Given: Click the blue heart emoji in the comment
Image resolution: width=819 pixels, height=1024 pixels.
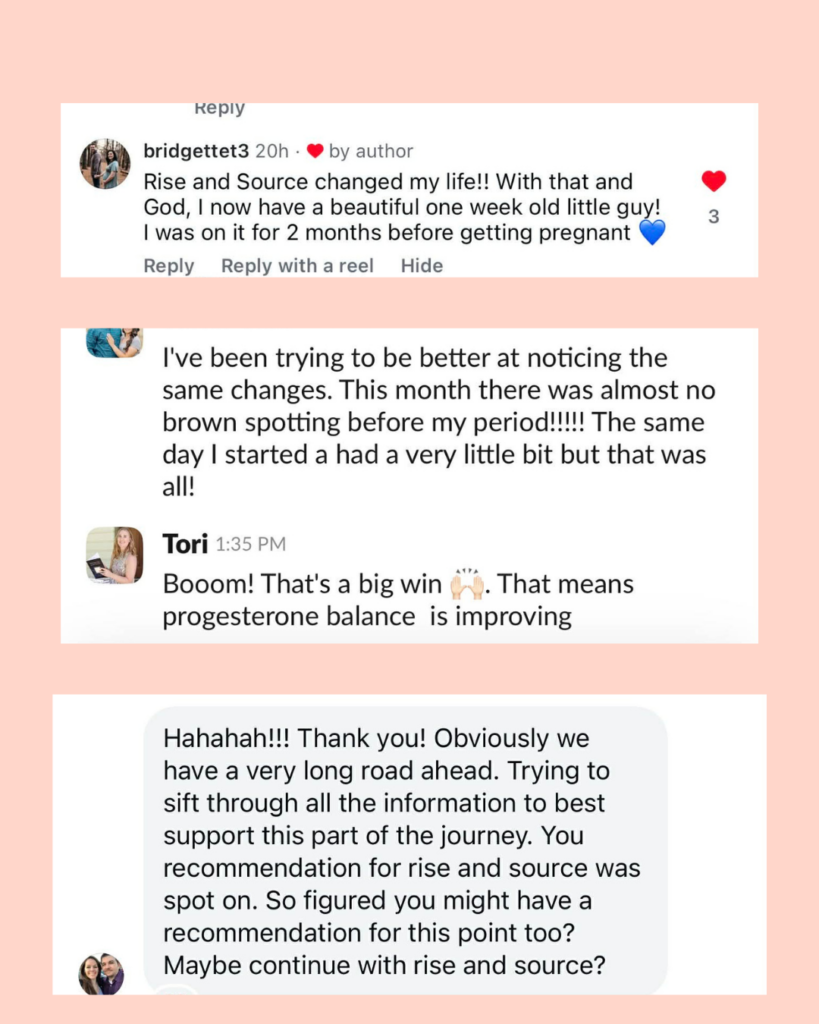Looking at the screenshot, I should tap(652, 232).
